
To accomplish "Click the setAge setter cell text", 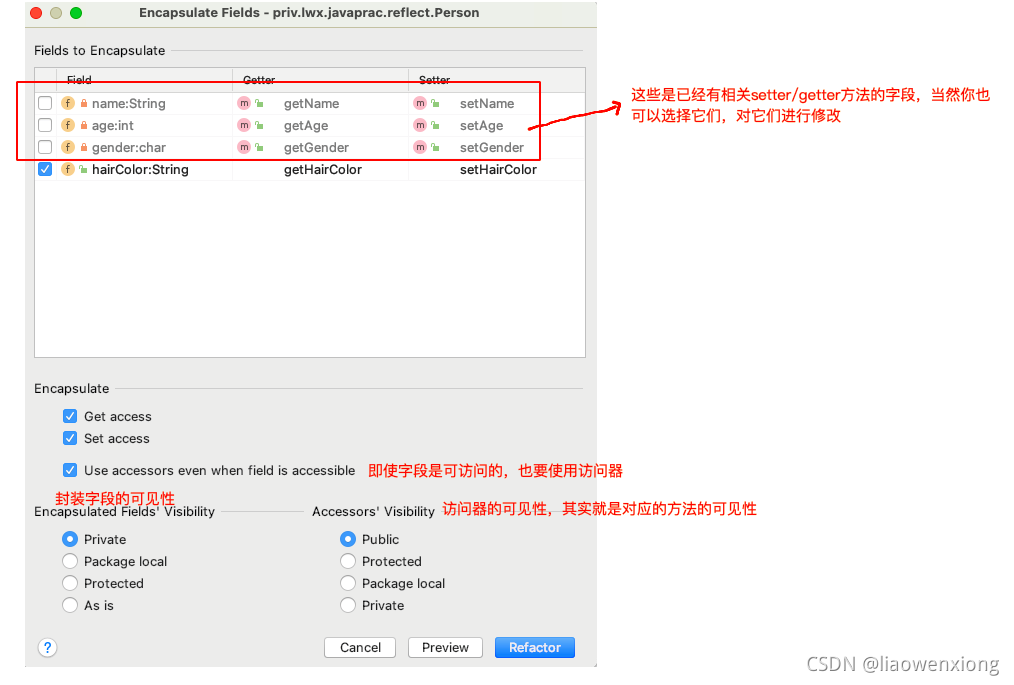I will pos(481,125).
